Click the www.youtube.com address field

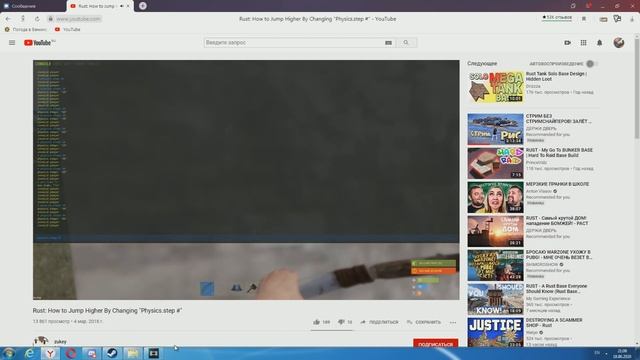point(78,19)
